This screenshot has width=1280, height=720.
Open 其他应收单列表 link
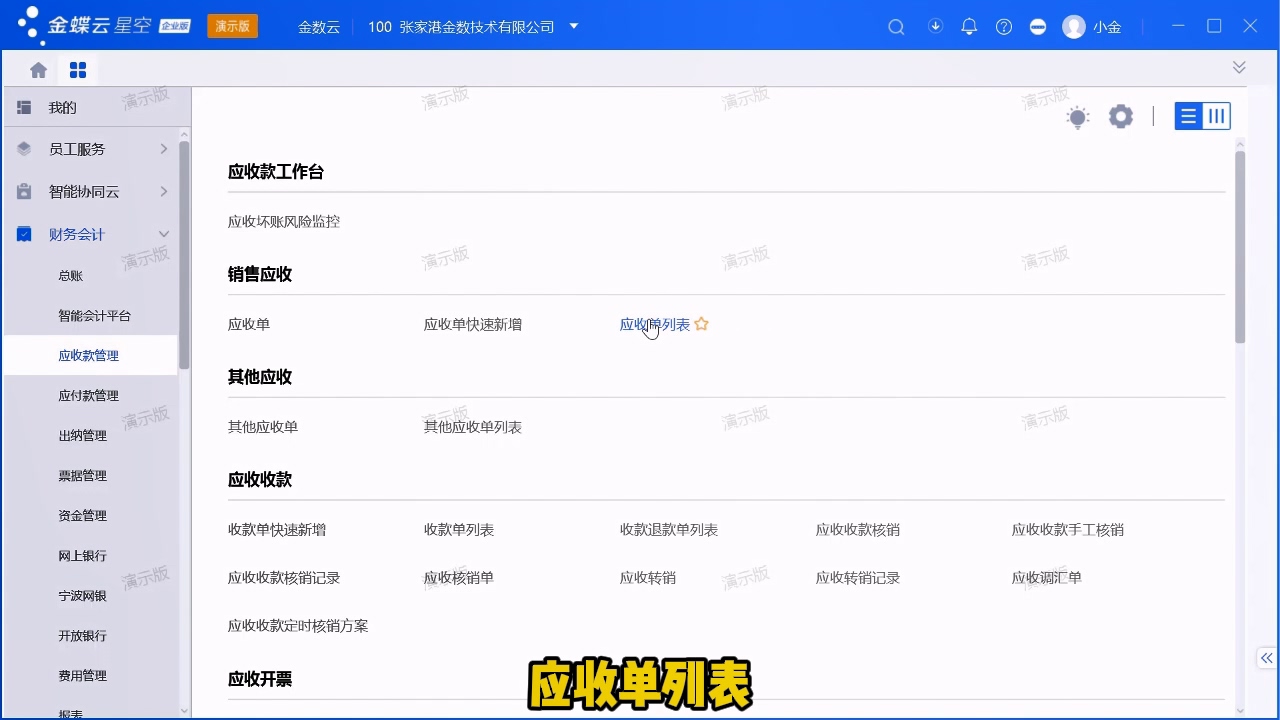click(473, 427)
